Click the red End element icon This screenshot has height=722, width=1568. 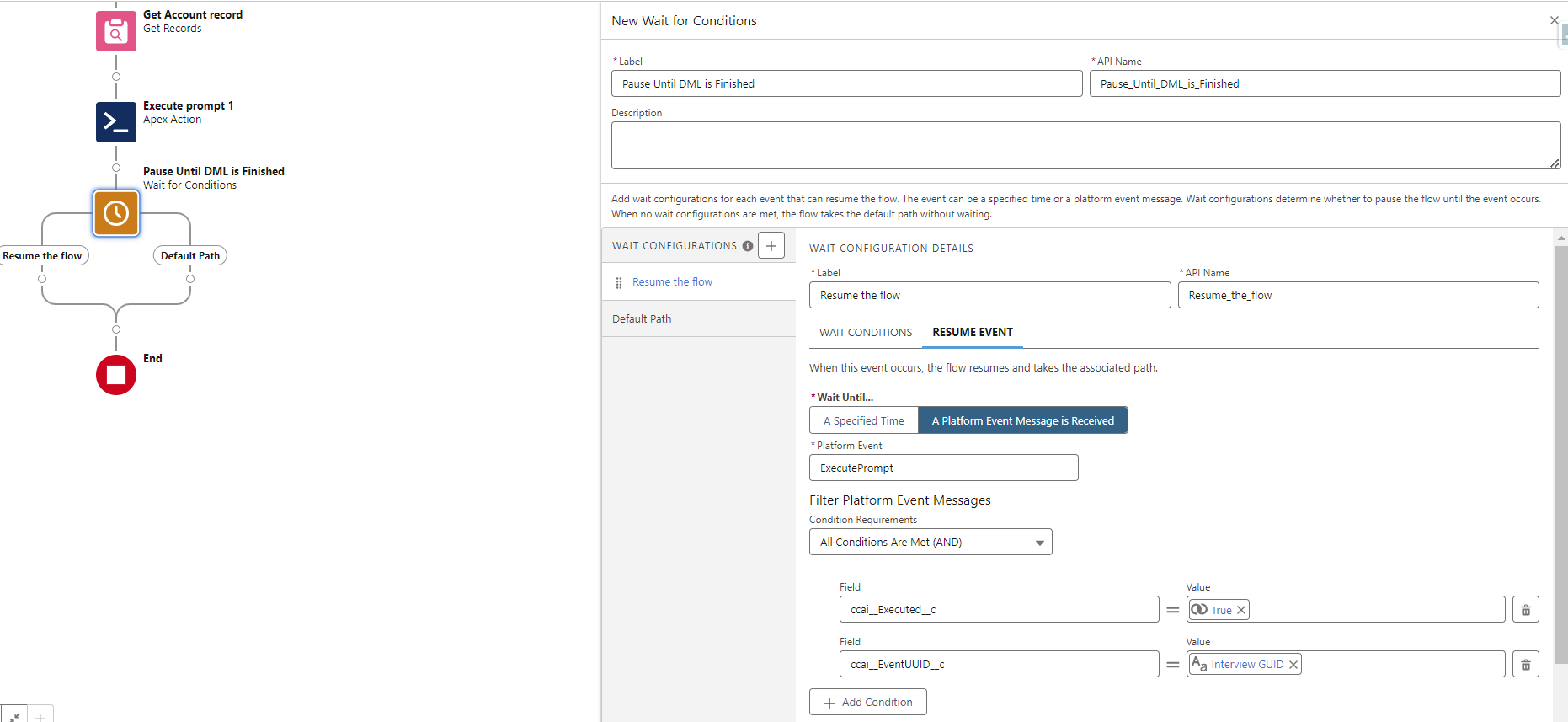(x=115, y=375)
